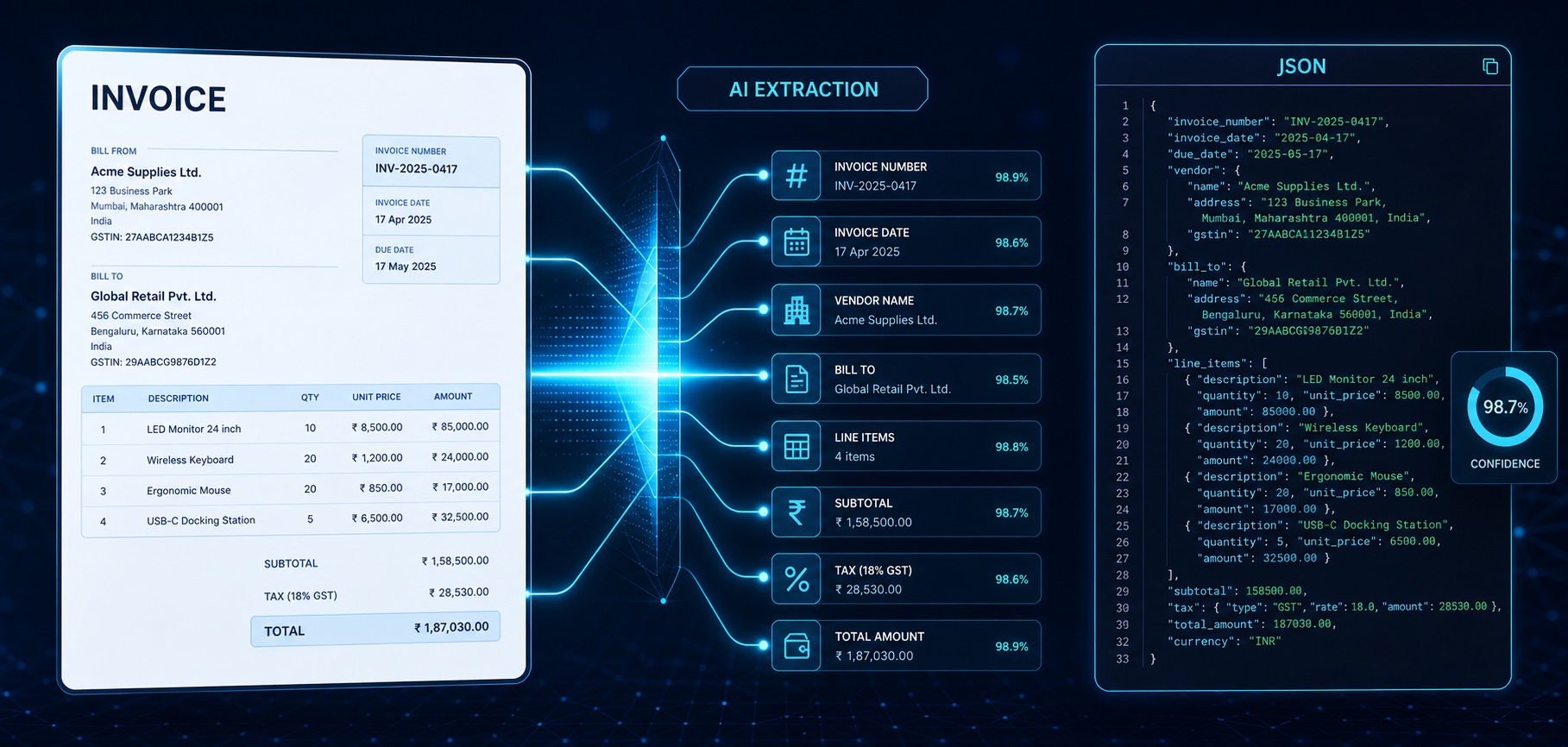Click the rupee icon for Subtotal
Image resolution: width=1568 pixels, height=747 pixels.
coord(797,512)
